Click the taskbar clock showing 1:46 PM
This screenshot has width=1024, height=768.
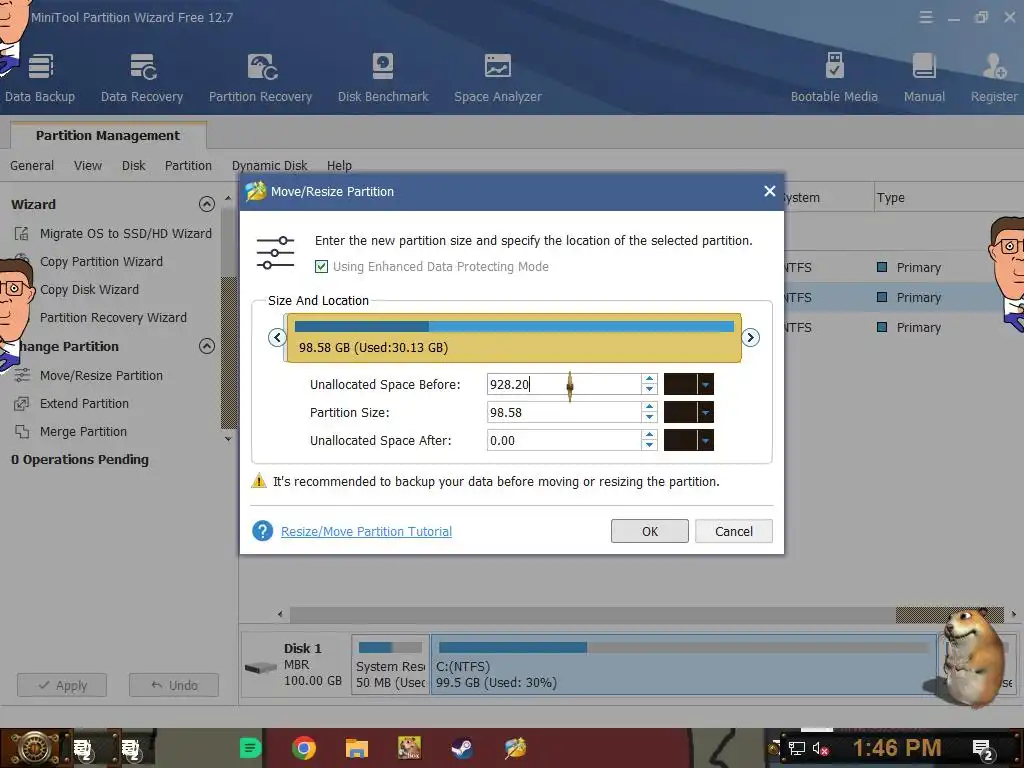pos(897,748)
